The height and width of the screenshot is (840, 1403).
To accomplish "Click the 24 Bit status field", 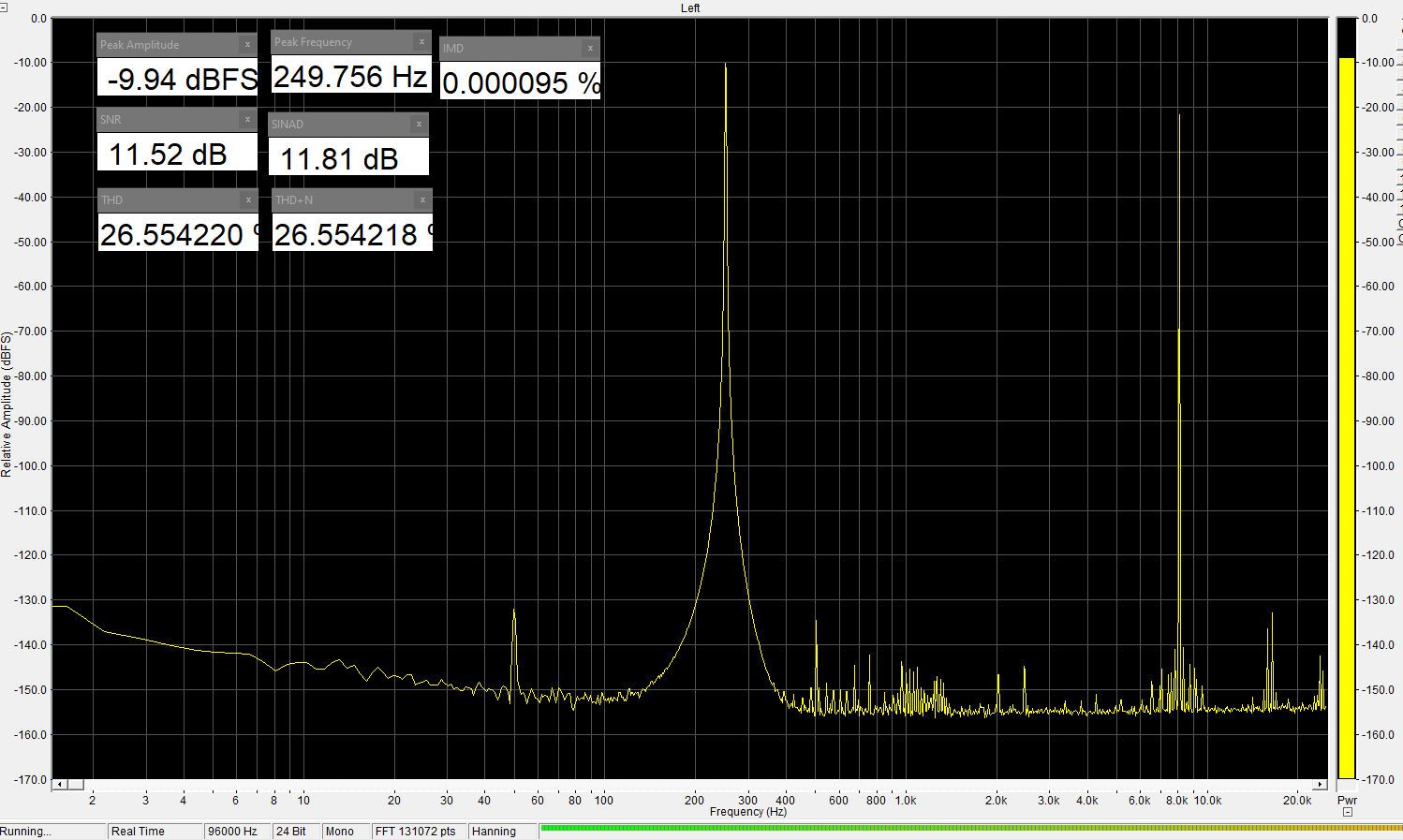I will [296, 832].
